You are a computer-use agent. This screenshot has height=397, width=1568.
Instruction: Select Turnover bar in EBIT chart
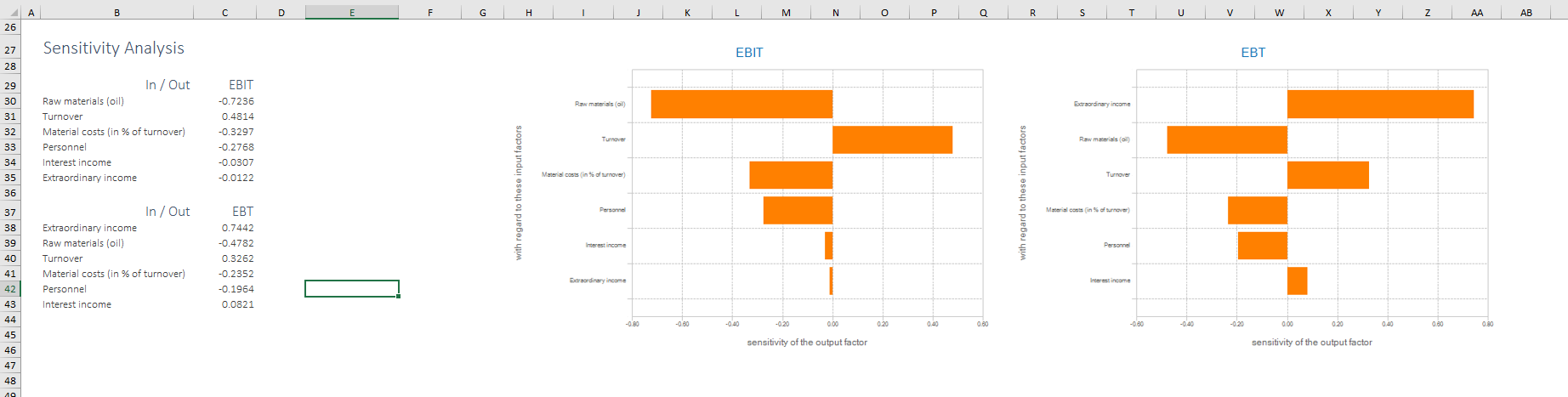coord(892,139)
